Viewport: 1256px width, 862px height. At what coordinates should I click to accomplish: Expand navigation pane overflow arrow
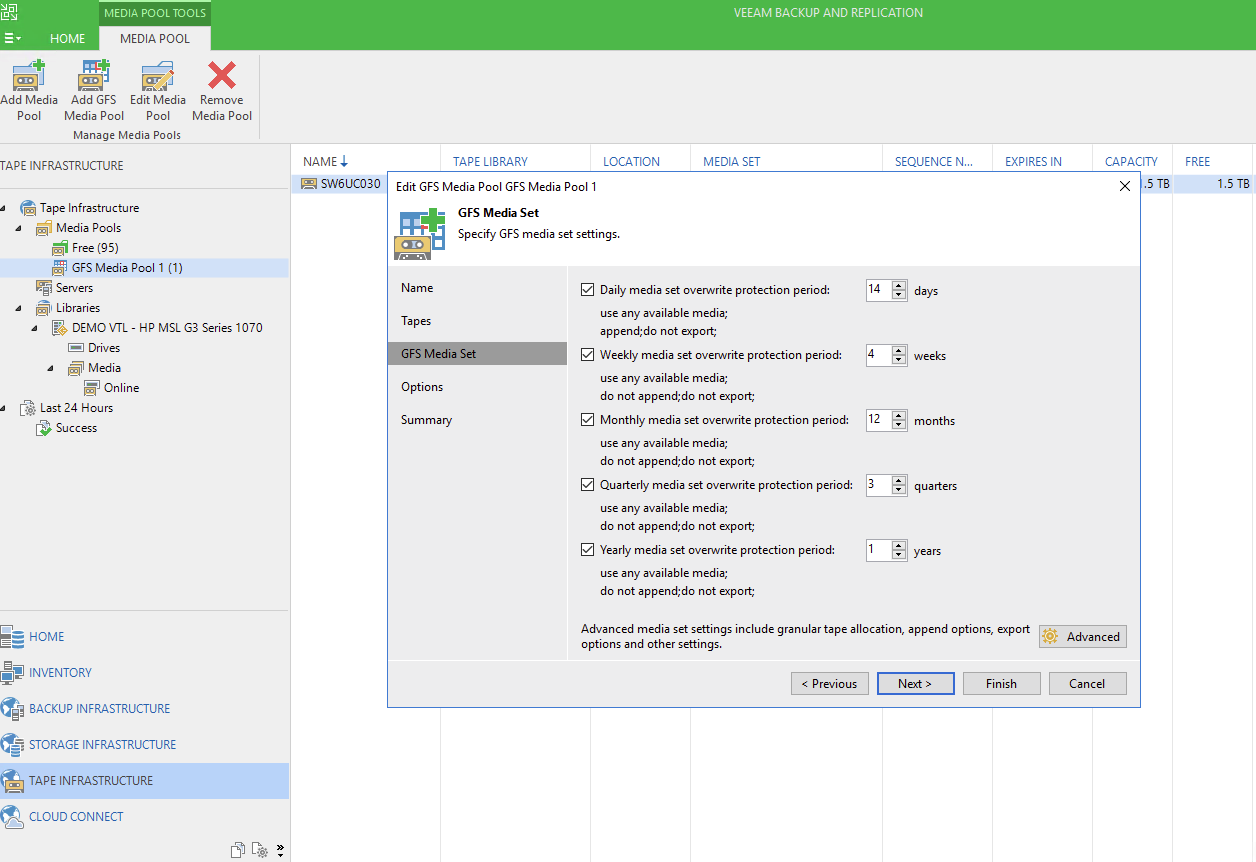click(280, 850)
